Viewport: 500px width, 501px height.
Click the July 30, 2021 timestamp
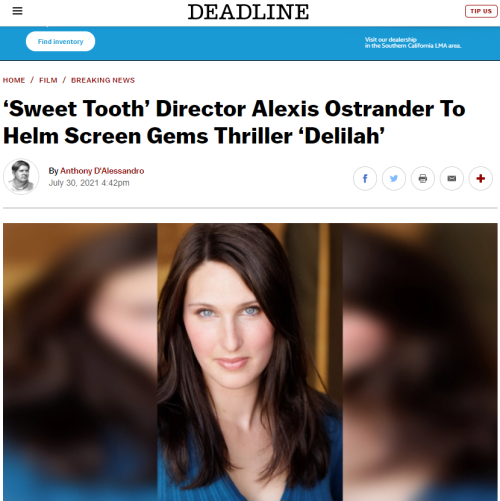coord(89,183)
